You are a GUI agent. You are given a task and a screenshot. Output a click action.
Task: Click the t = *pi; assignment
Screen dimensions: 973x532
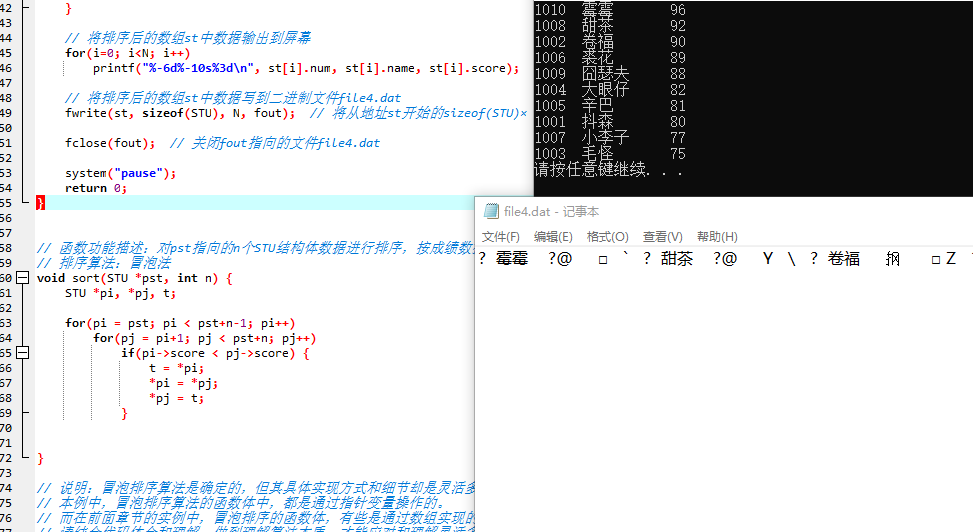click(176, 368)
